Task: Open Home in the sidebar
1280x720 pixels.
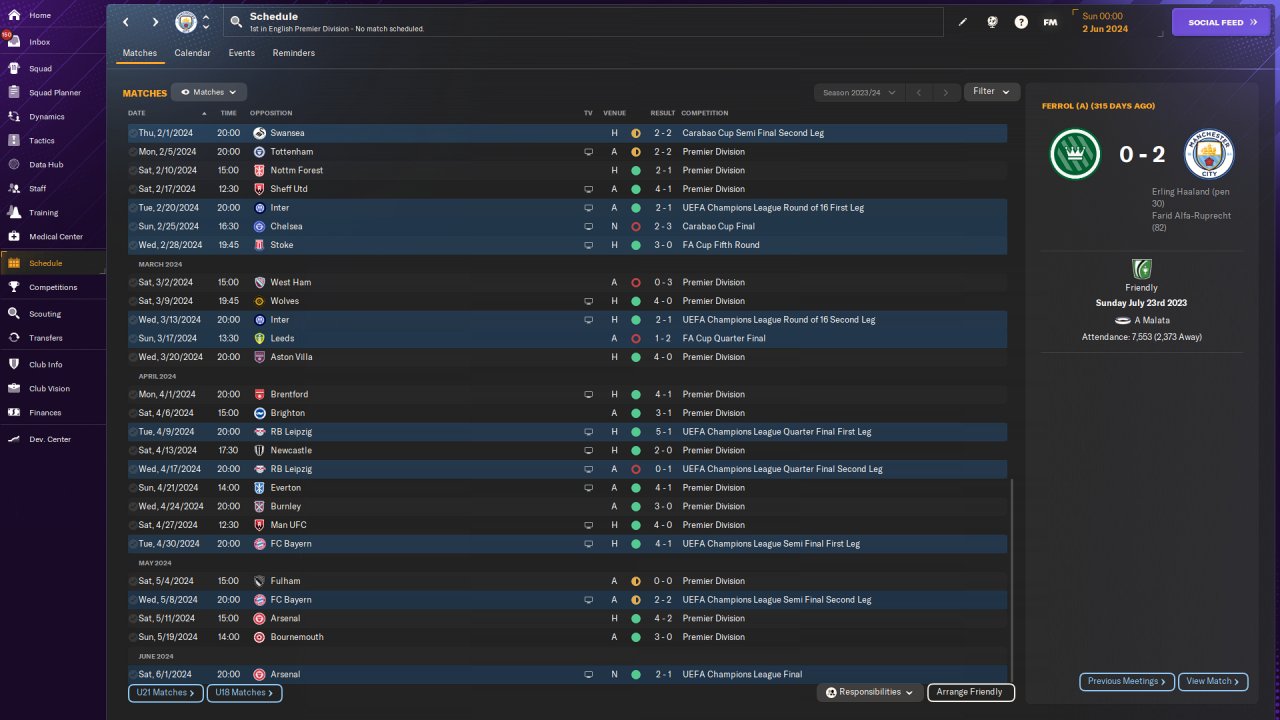Action: (53, 16)
